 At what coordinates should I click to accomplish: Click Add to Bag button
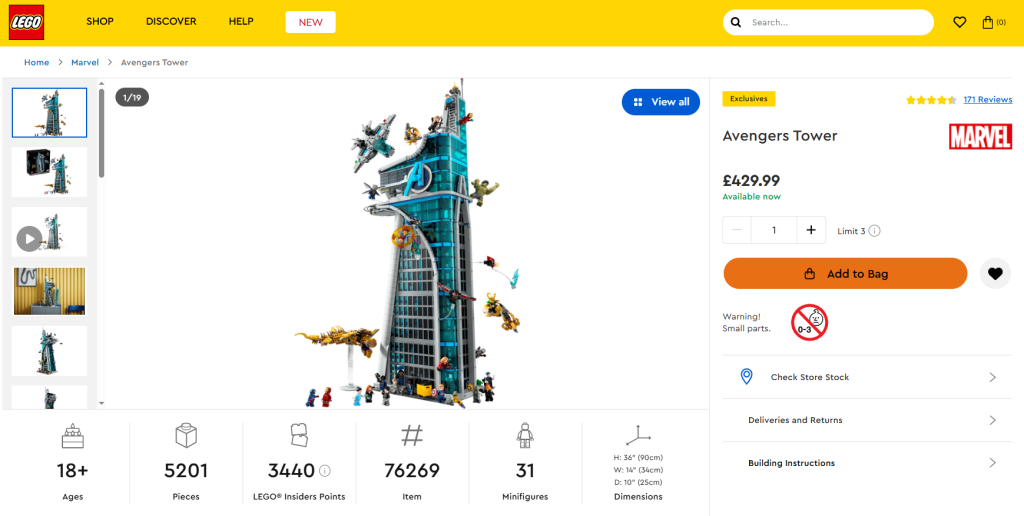pyautogui.click(x=845, y=273)
